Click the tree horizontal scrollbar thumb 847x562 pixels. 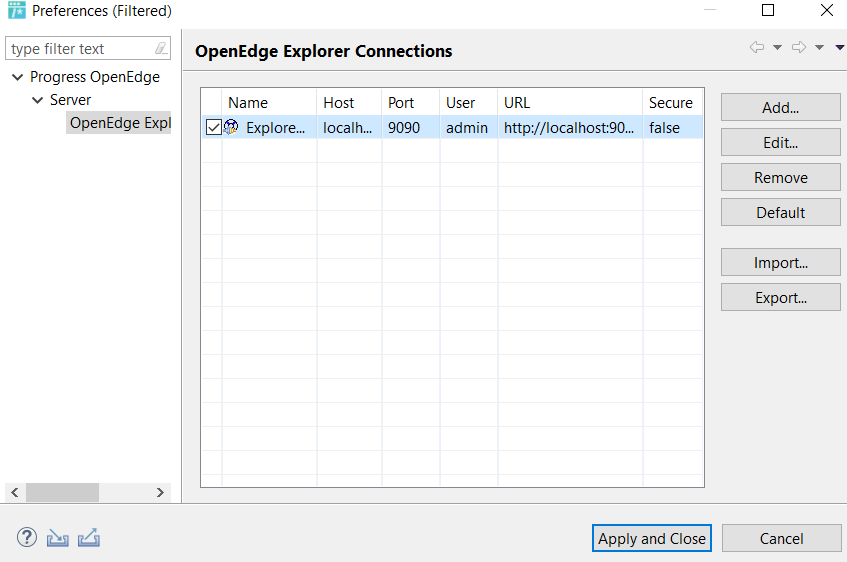(63, 492)
